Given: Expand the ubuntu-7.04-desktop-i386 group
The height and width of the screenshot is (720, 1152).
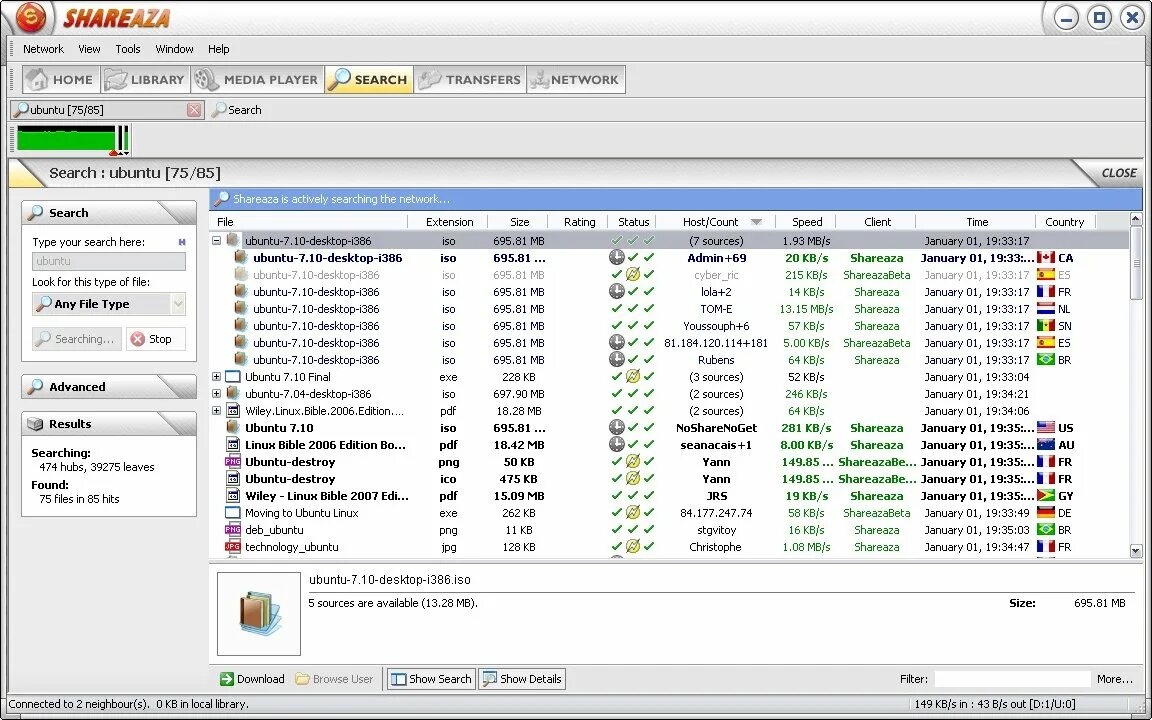Looking at the screenshot, I should pyautogui.click(x=216, y=394).
